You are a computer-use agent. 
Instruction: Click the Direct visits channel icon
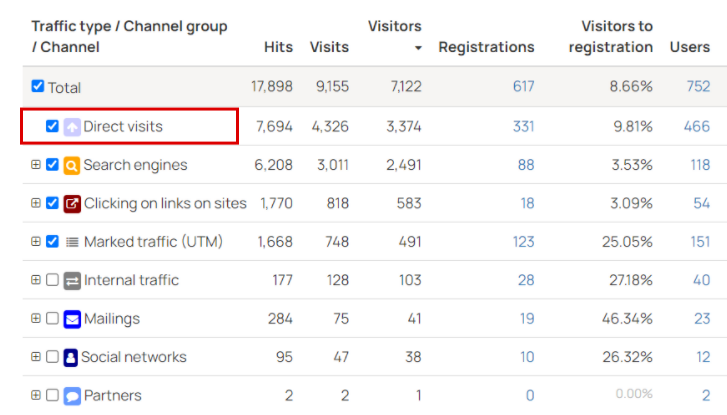click(72, 127)
